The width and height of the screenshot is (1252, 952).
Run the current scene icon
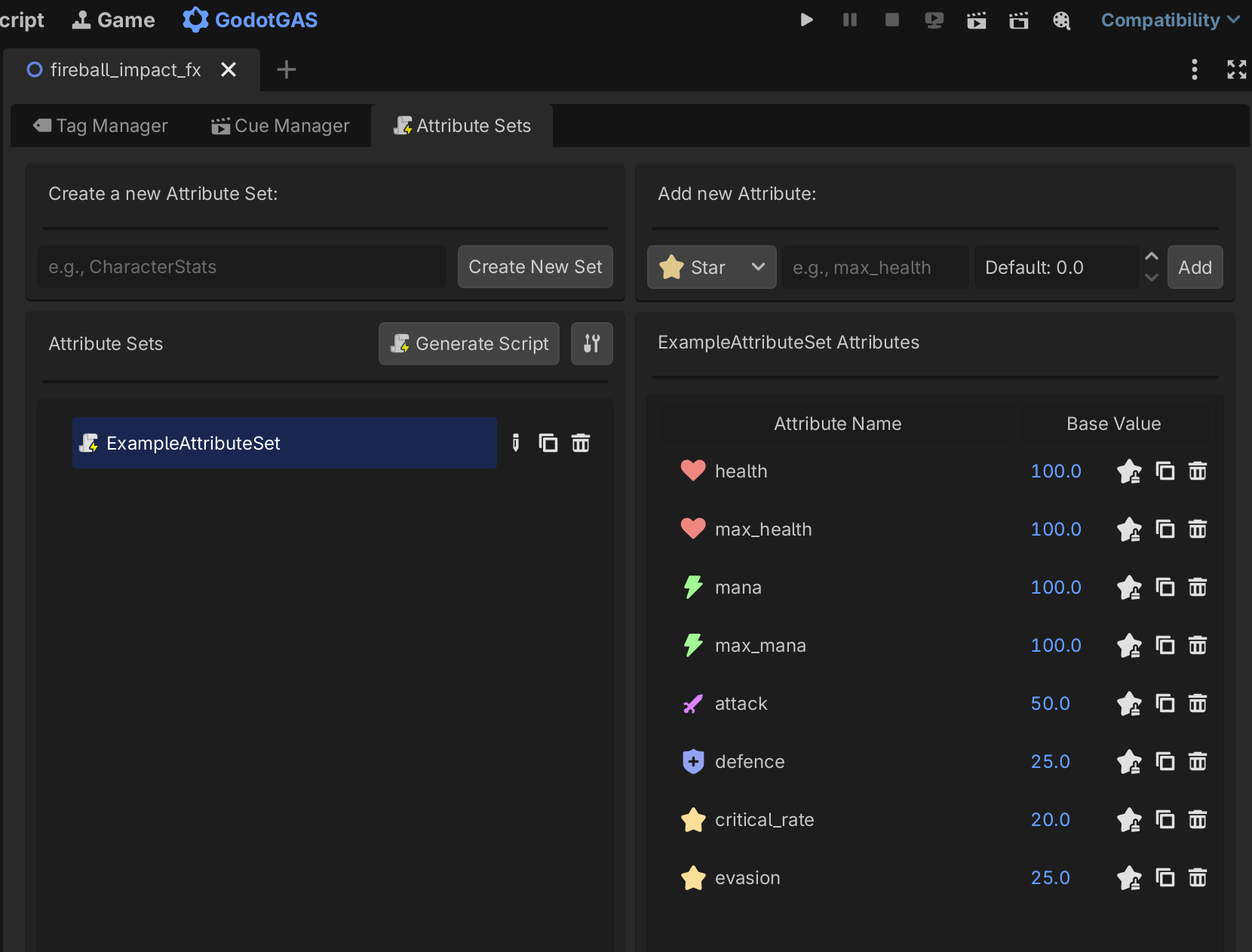point(976,20)
